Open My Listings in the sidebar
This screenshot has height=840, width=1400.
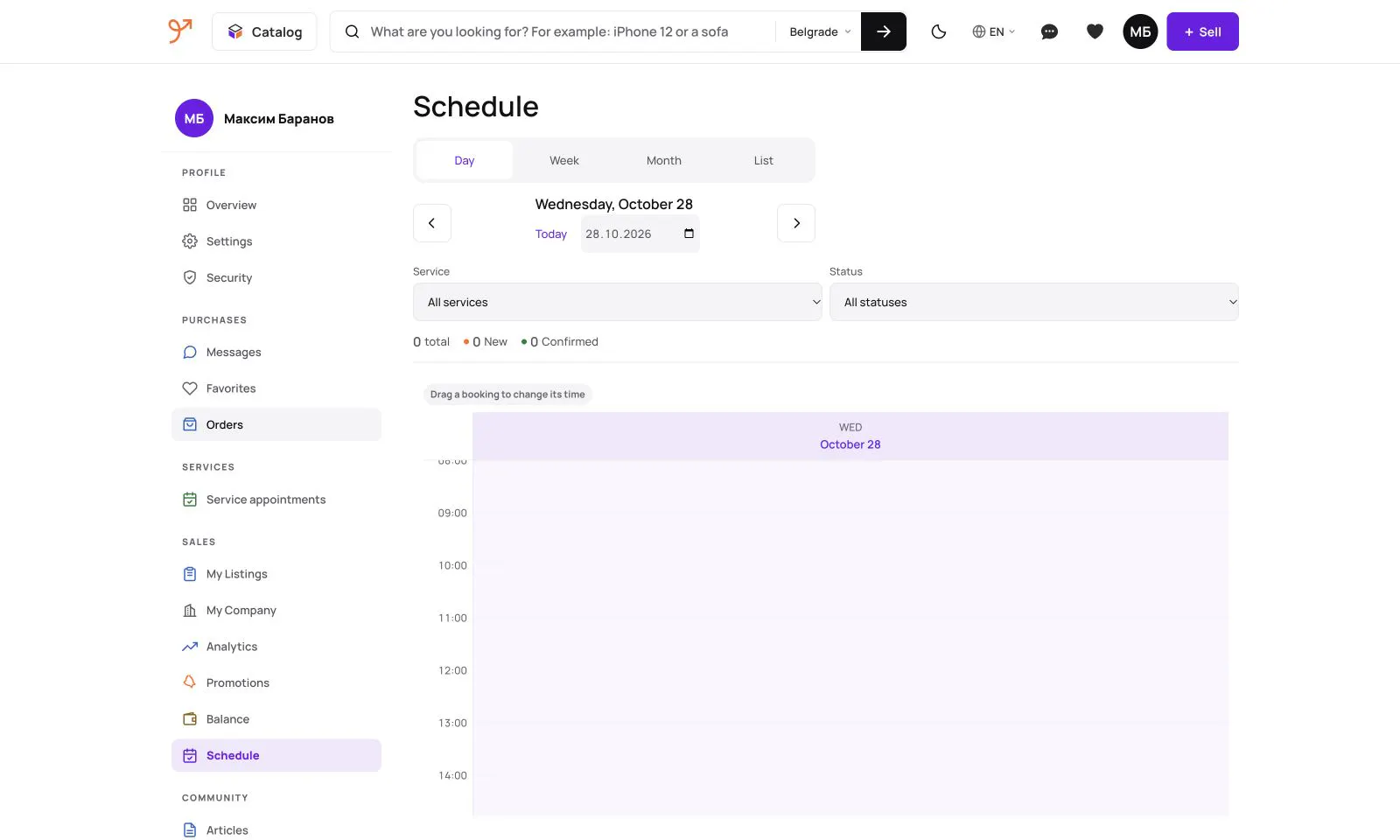(276, 574)
